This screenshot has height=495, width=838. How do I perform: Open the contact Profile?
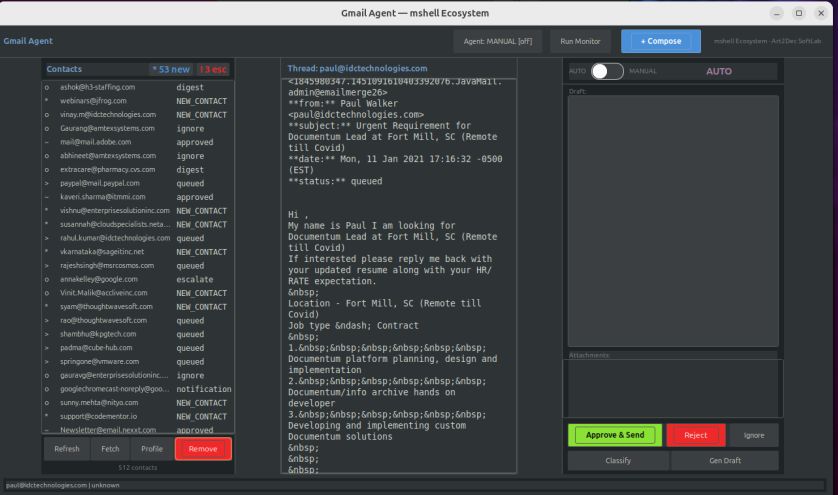tap(152, 449)
